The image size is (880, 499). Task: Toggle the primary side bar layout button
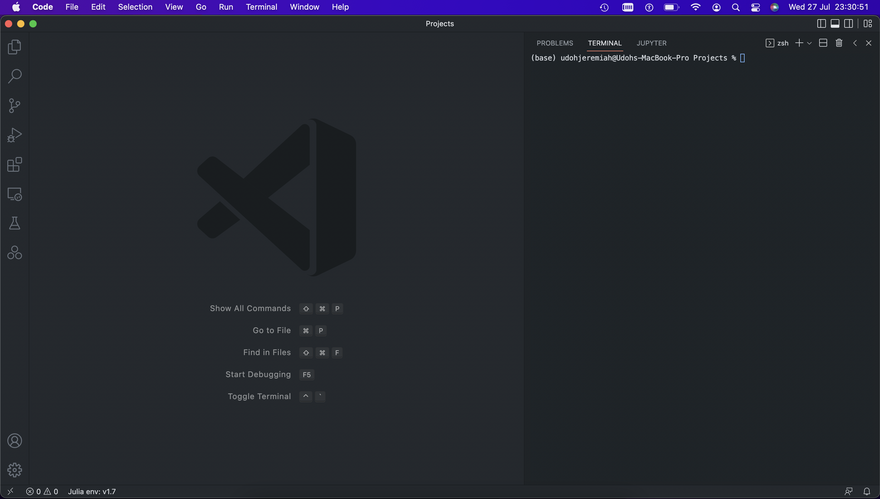pyautogui.click(x=821, y=24)
